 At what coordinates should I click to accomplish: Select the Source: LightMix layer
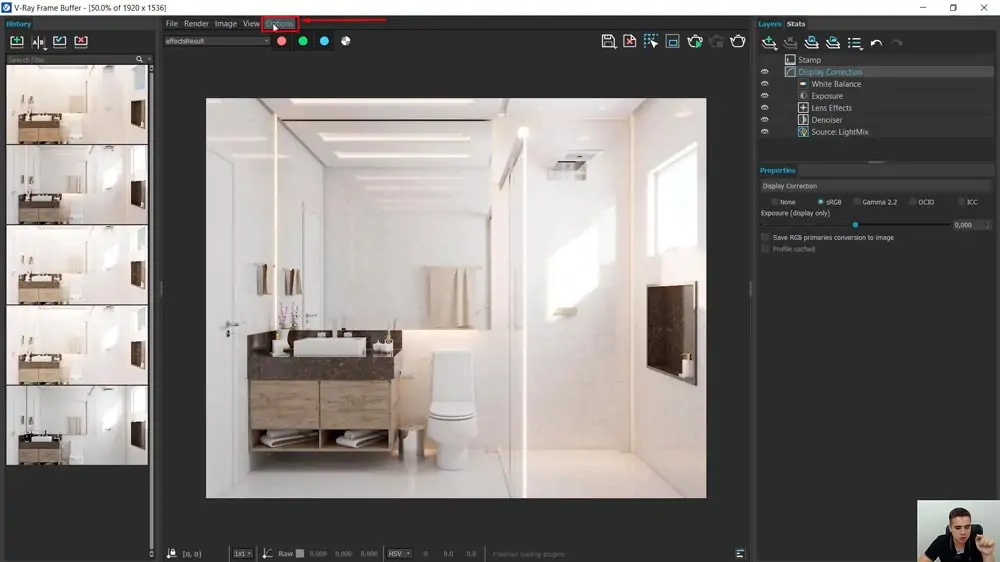[839, 132]
